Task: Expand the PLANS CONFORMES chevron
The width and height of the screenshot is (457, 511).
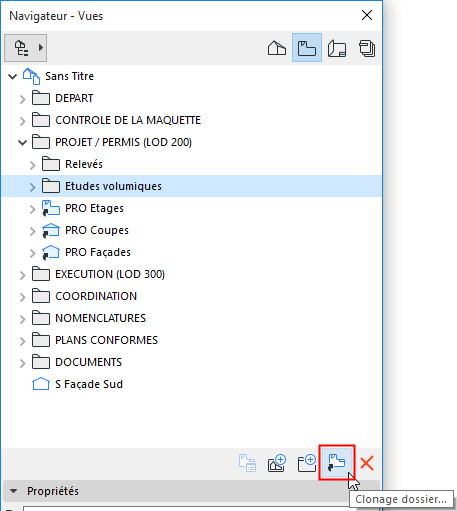Action: tap(22, 341)
